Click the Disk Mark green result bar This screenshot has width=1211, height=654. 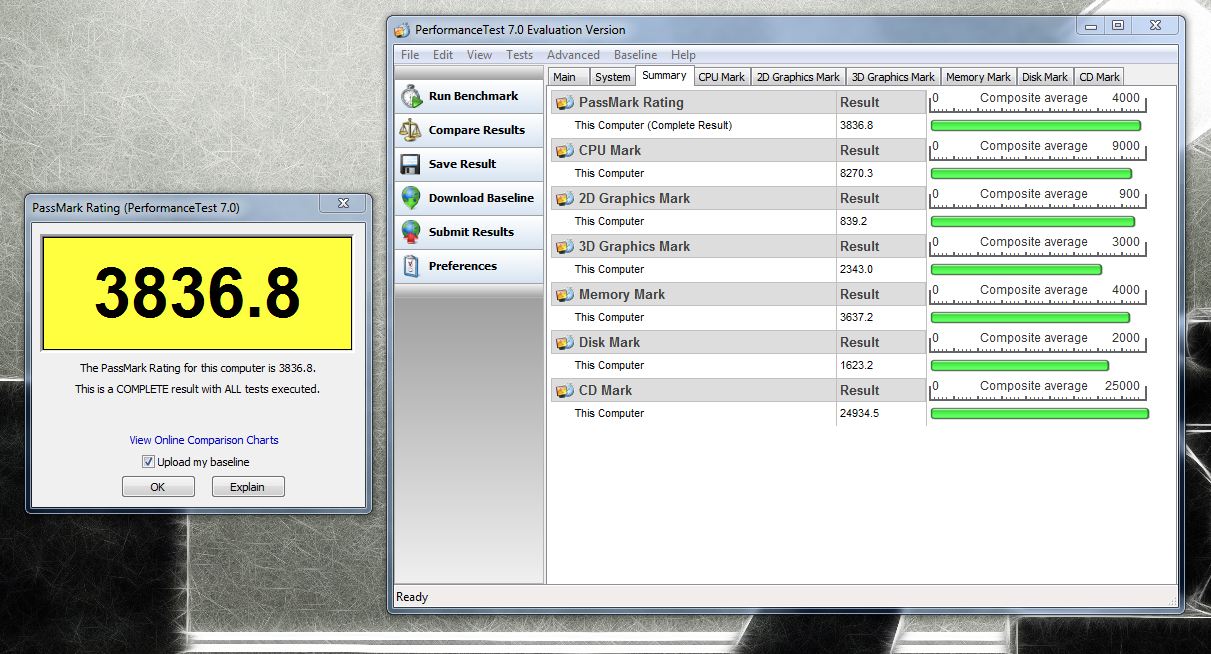[1020, 366]
